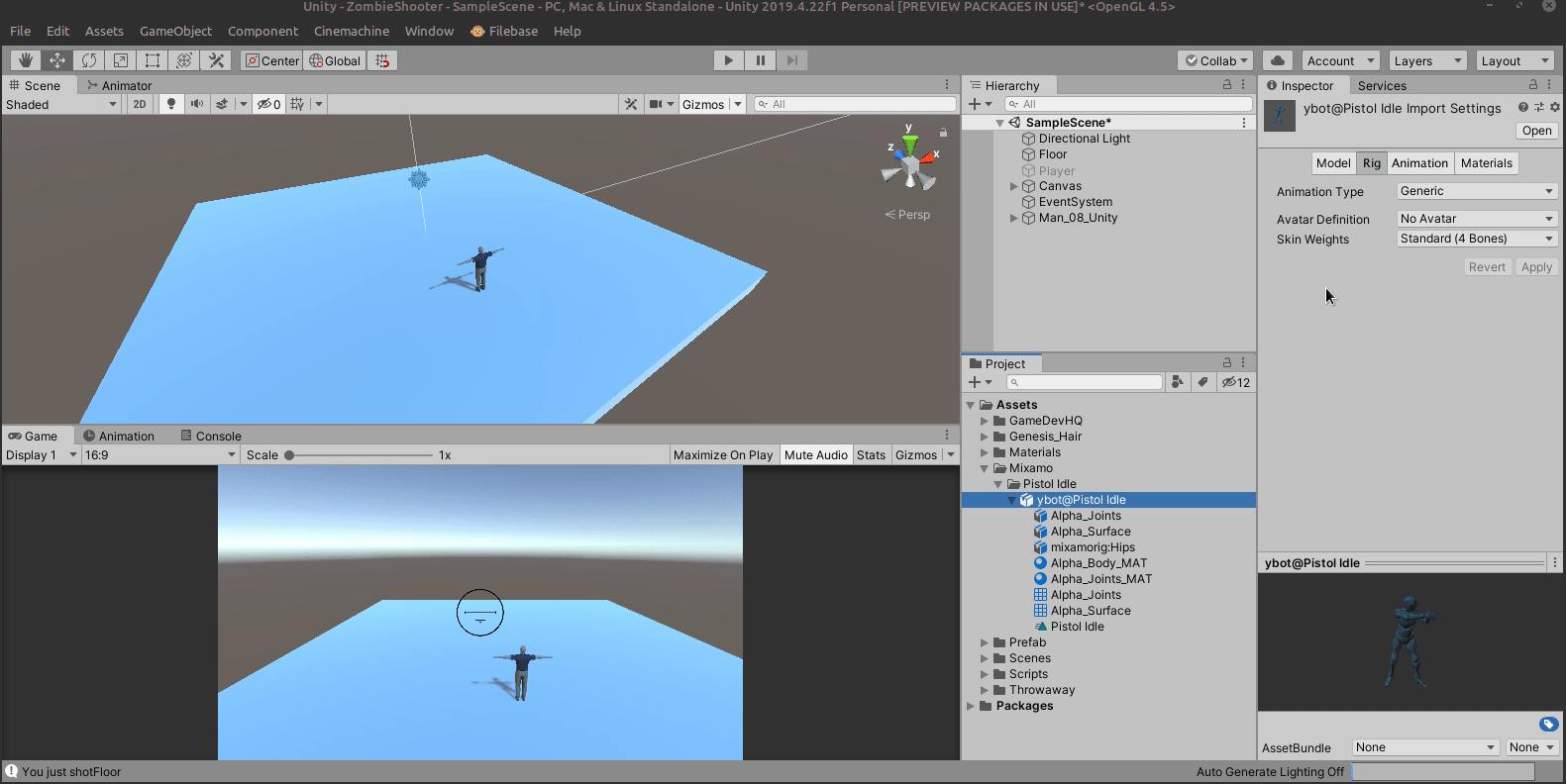The width and height of the screenshot is (1566, 784).
Task: Click the Apply button
Action: (1537, 267)
